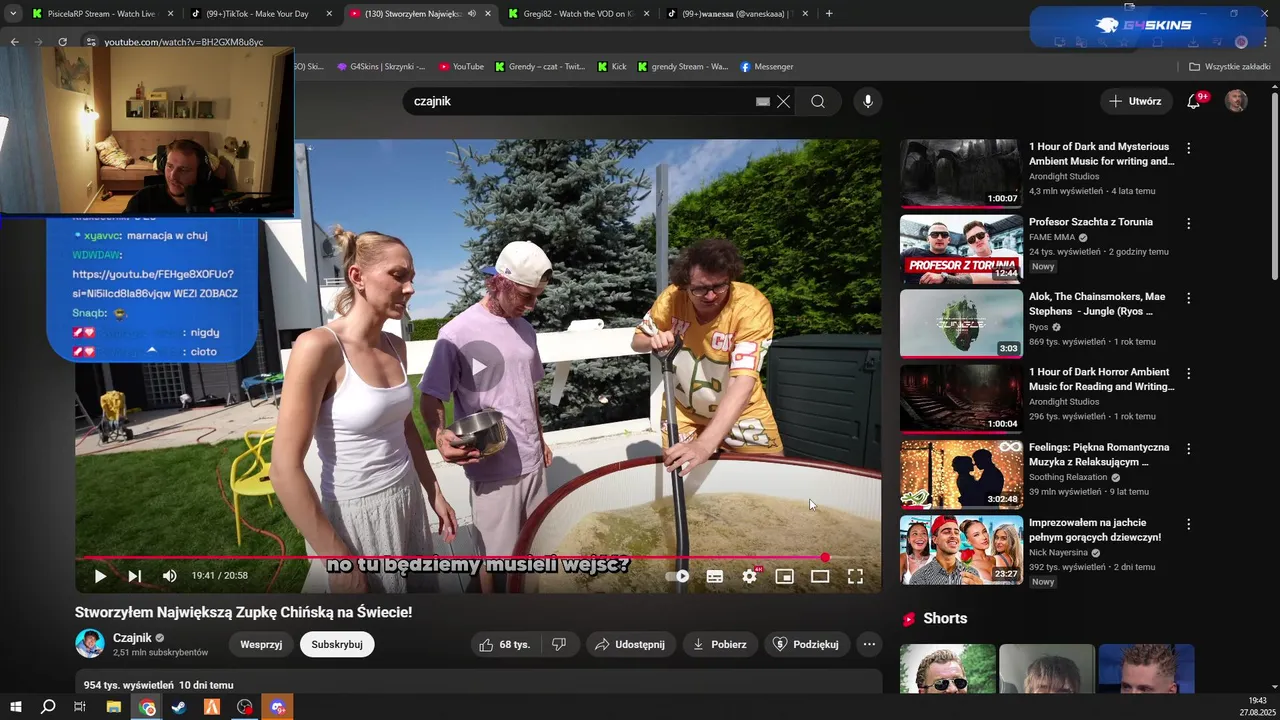Viewport: 1280px width, 720px height.
Task: Open File Explorer from taskbar
Action: point(114,707)
